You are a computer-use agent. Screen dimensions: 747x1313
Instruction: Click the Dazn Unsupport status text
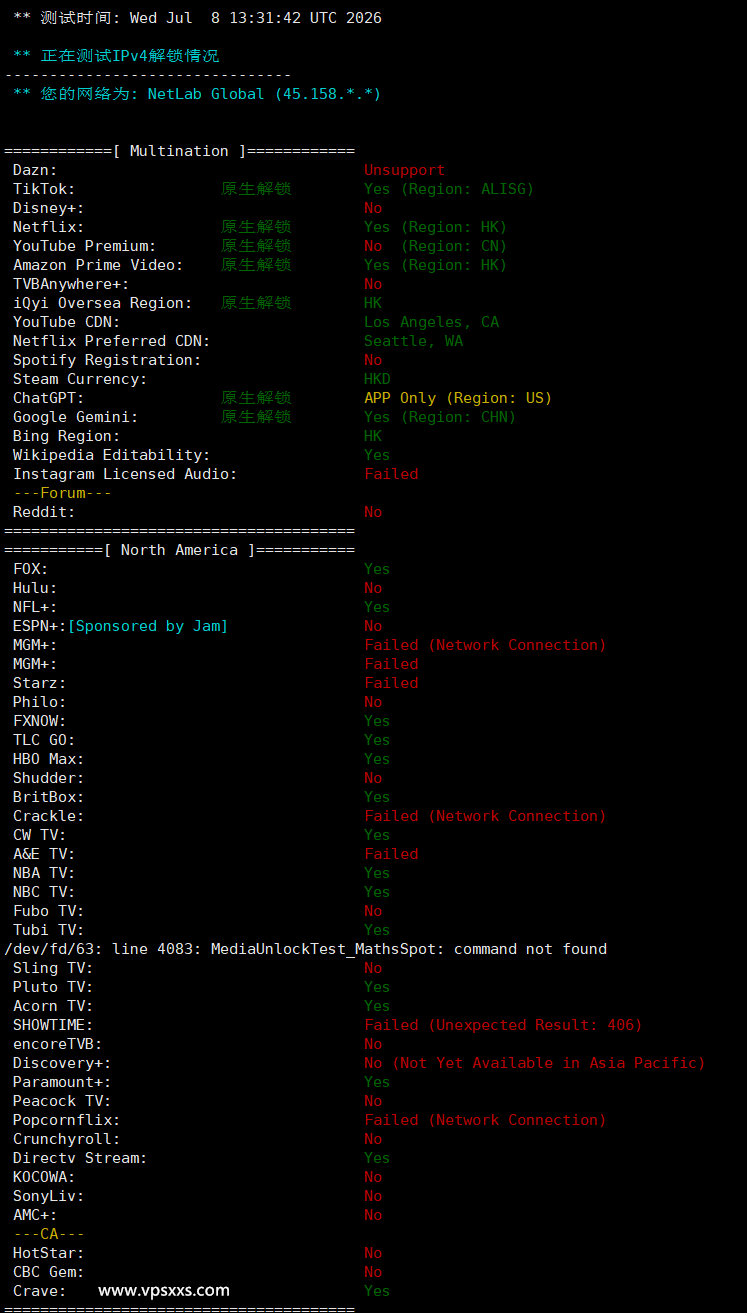point(404,170)
